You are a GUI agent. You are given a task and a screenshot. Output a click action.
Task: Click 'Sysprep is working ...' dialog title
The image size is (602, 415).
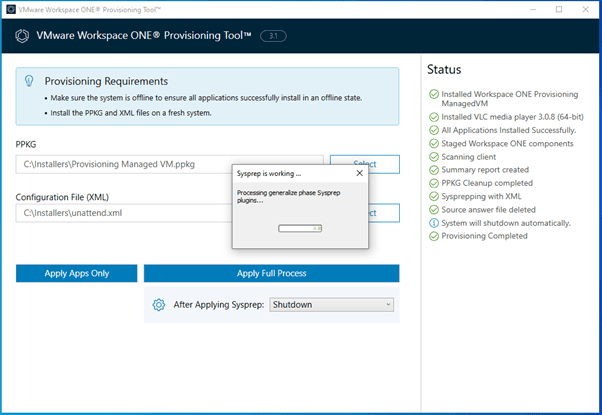(x=269, y=174)
